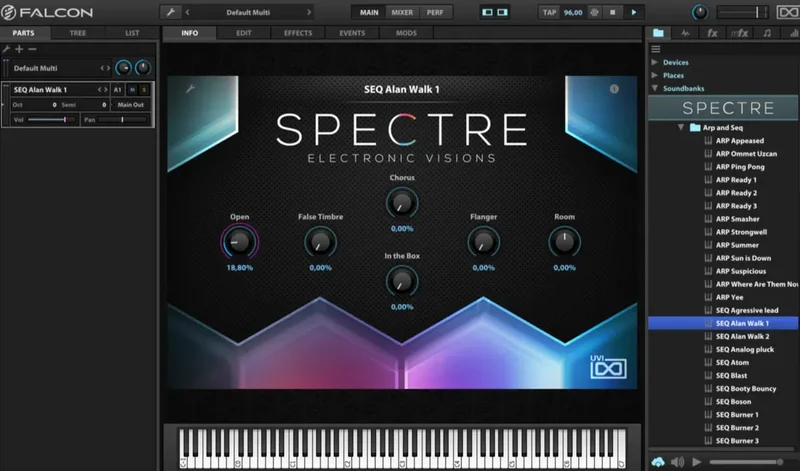This screenshot has height=471, width=800.
Task: Open the TREE tab
Action: pos(78,33)
